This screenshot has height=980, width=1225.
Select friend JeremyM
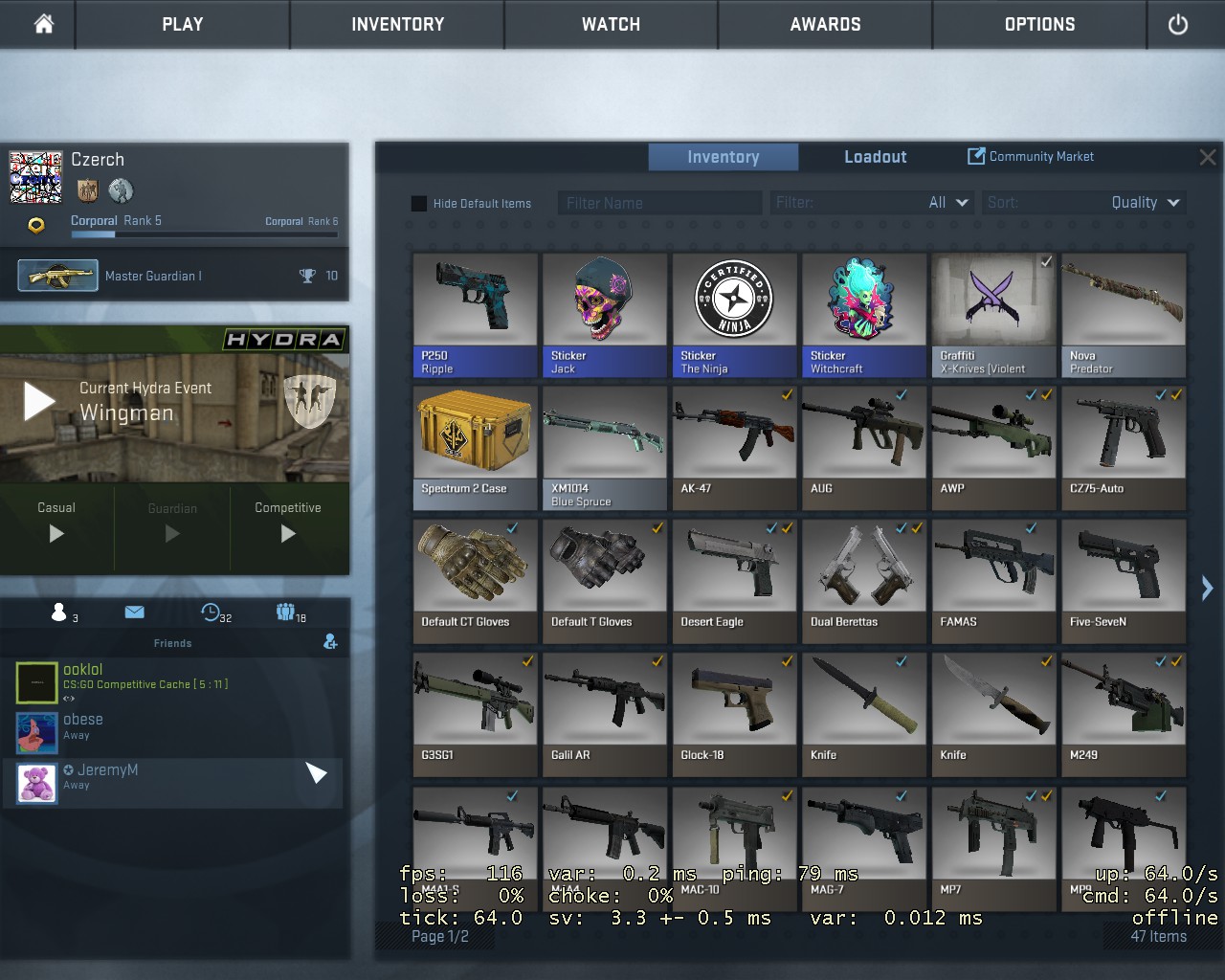click(173, 784)
